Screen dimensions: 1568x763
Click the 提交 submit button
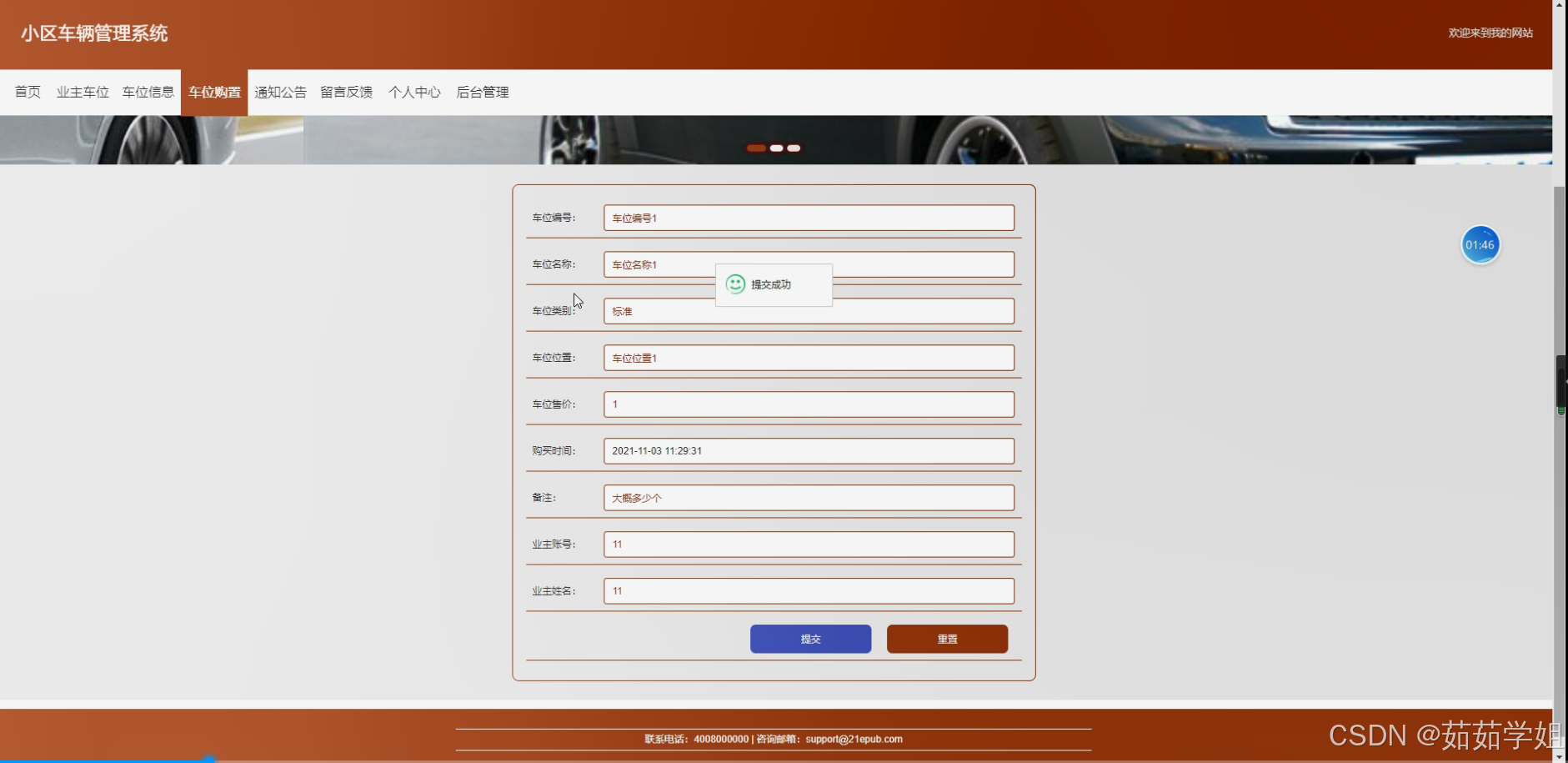(810, 639)
